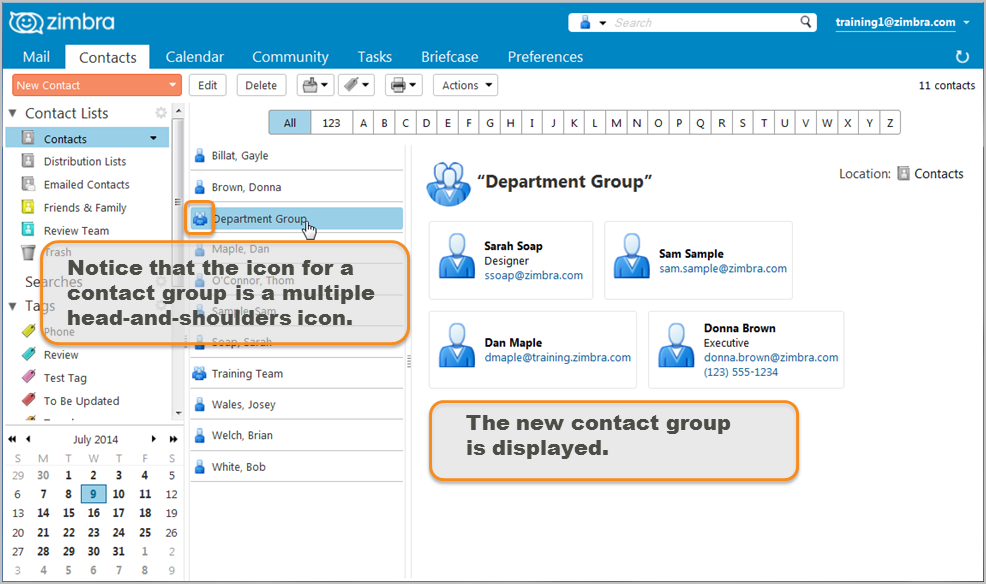
Task: Click donna.brown@zimbra.com email link
Action: point(770,357)
